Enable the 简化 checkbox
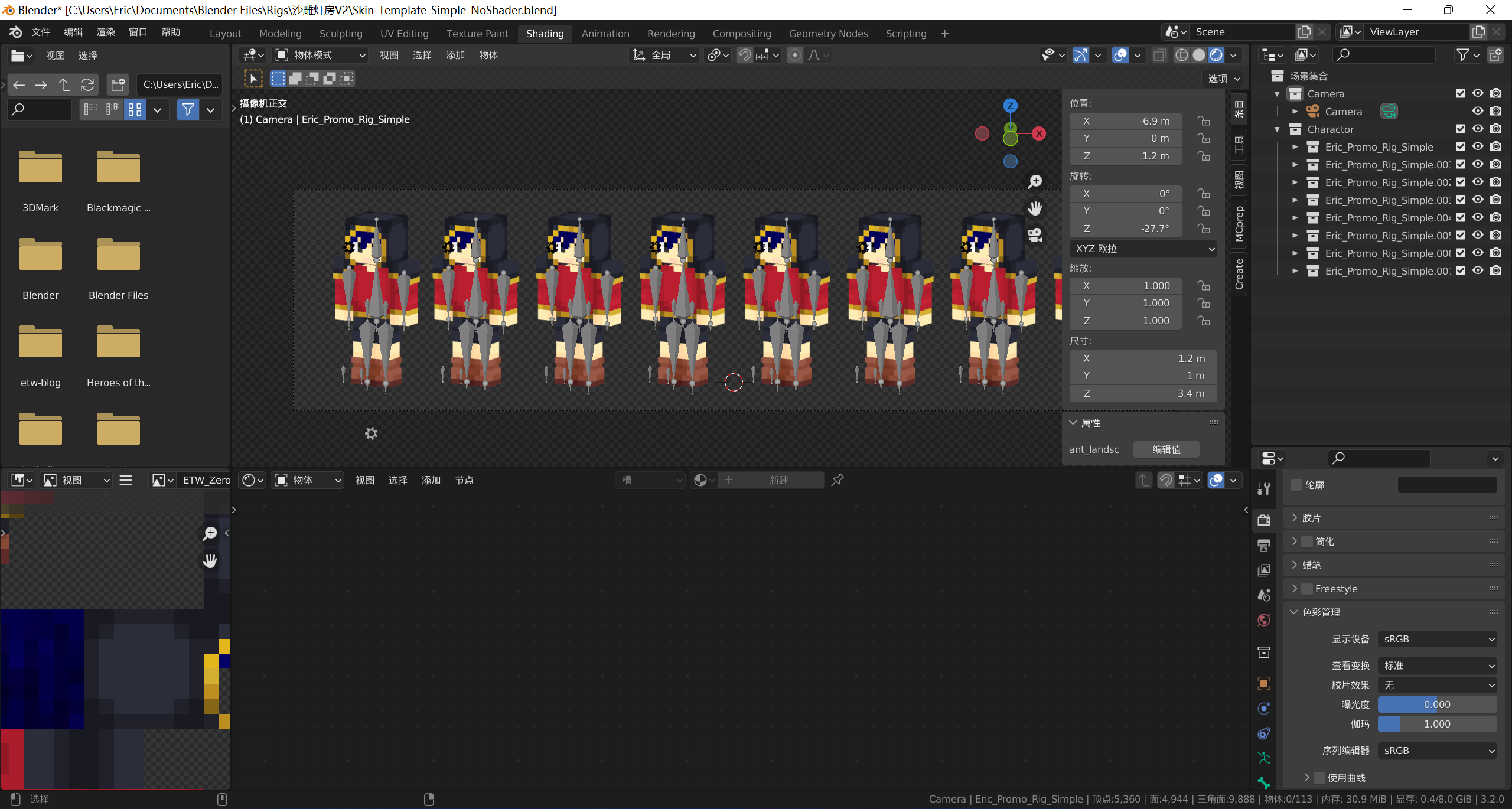Image resolution: width=1512 pixels, height=809 pixels. coord(1307,541)
